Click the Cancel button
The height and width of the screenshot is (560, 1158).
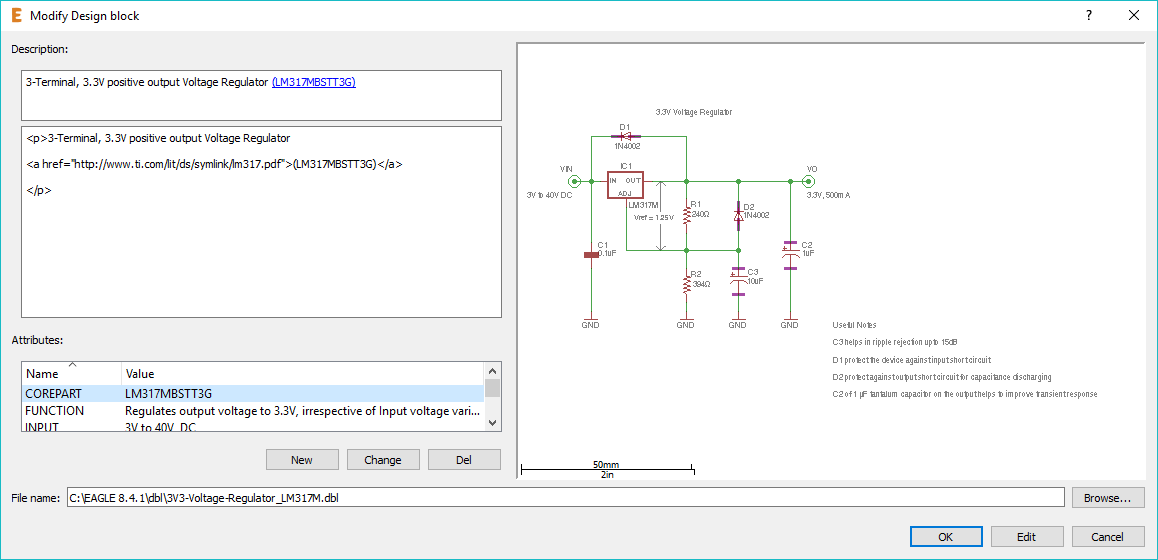coord(1108,537)
